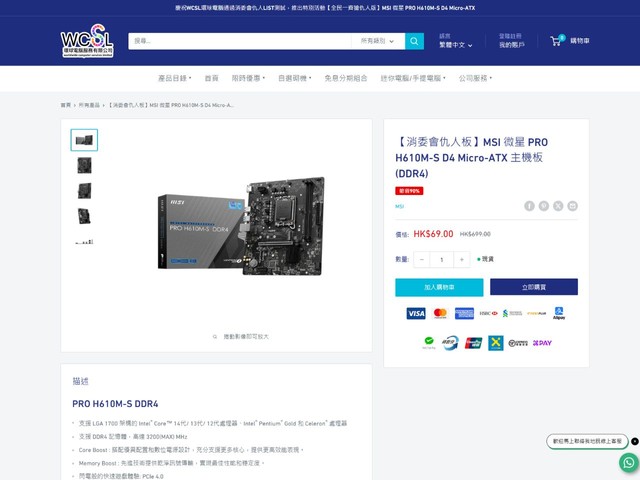Click 加入購物車 add to cart button

pos(439,287)
